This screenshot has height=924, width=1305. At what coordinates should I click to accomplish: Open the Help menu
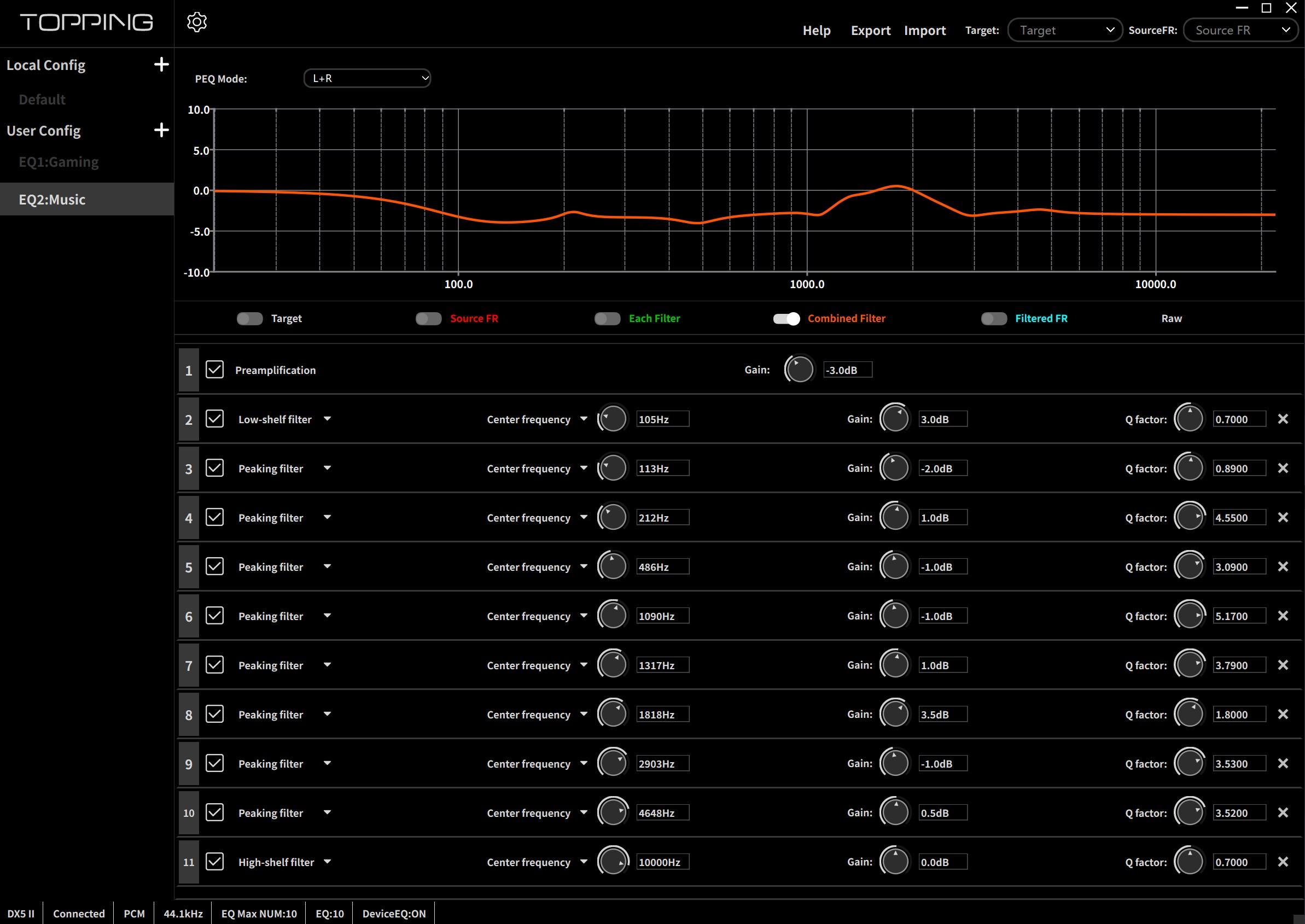click(816, 31)
